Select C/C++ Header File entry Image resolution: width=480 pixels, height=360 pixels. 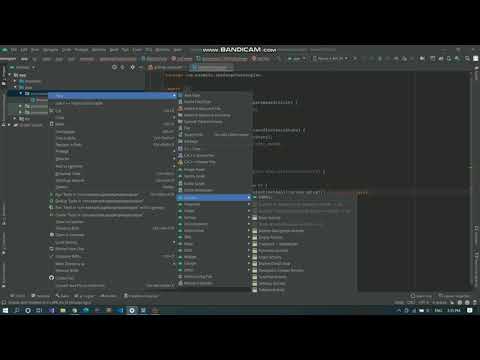click(200, 162)
